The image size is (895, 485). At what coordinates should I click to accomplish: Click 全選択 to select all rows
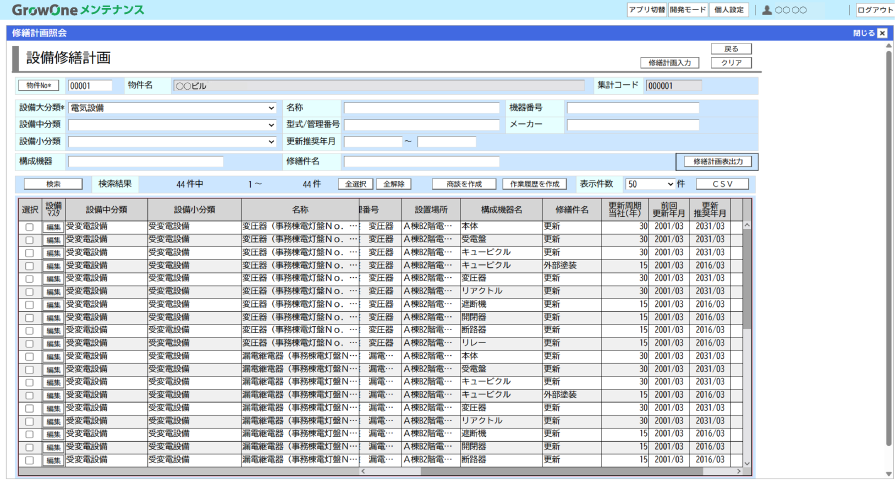(356, 184)
